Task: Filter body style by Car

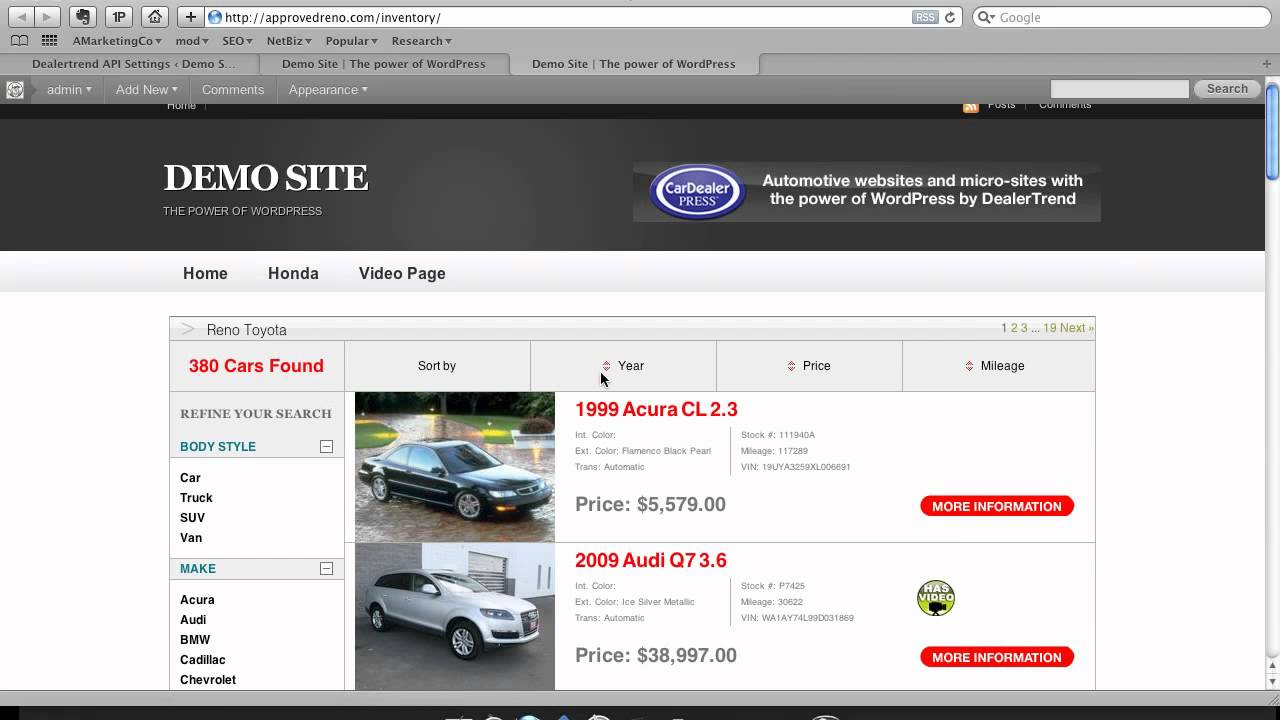Action: (x=190, y=478)
